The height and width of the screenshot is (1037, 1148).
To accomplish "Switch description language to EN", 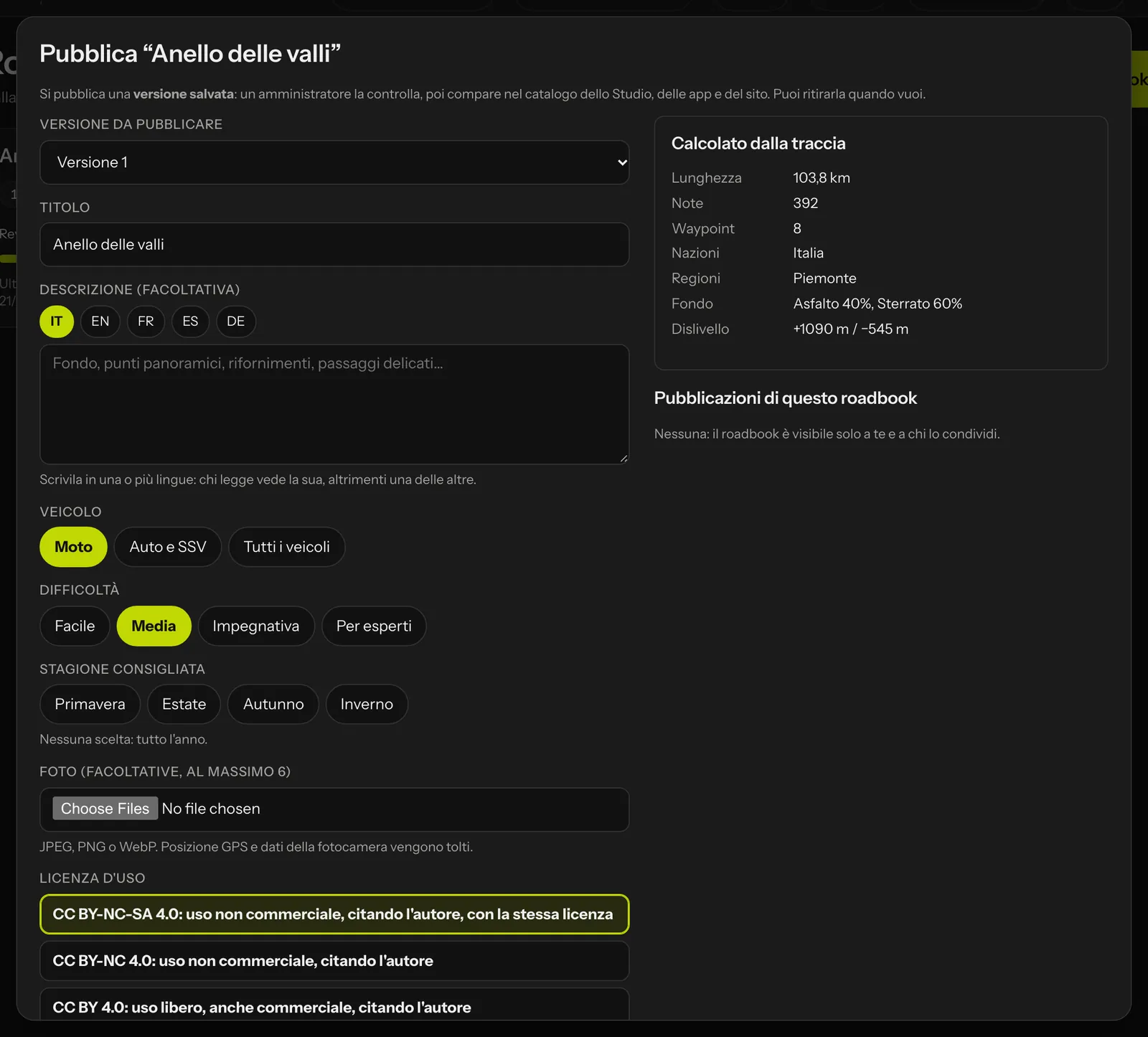I will (100, 322).
